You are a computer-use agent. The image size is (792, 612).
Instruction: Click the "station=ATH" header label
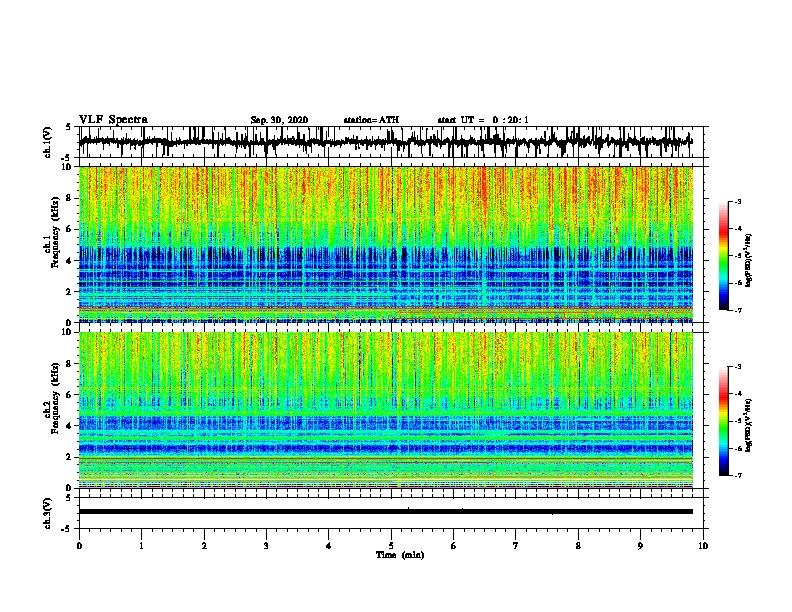(371, 120)
